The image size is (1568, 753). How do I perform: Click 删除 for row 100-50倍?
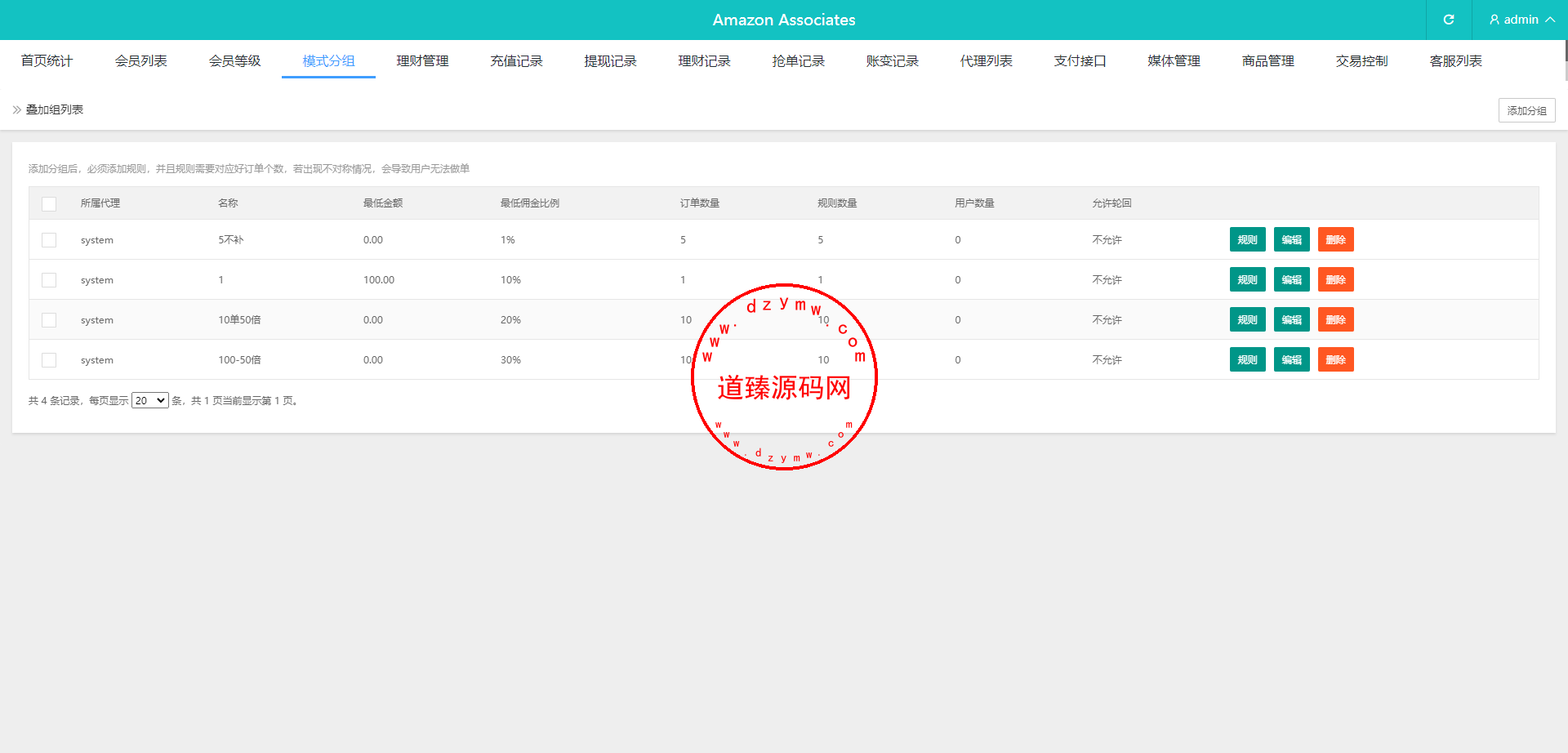click(x=1335, y=359)
